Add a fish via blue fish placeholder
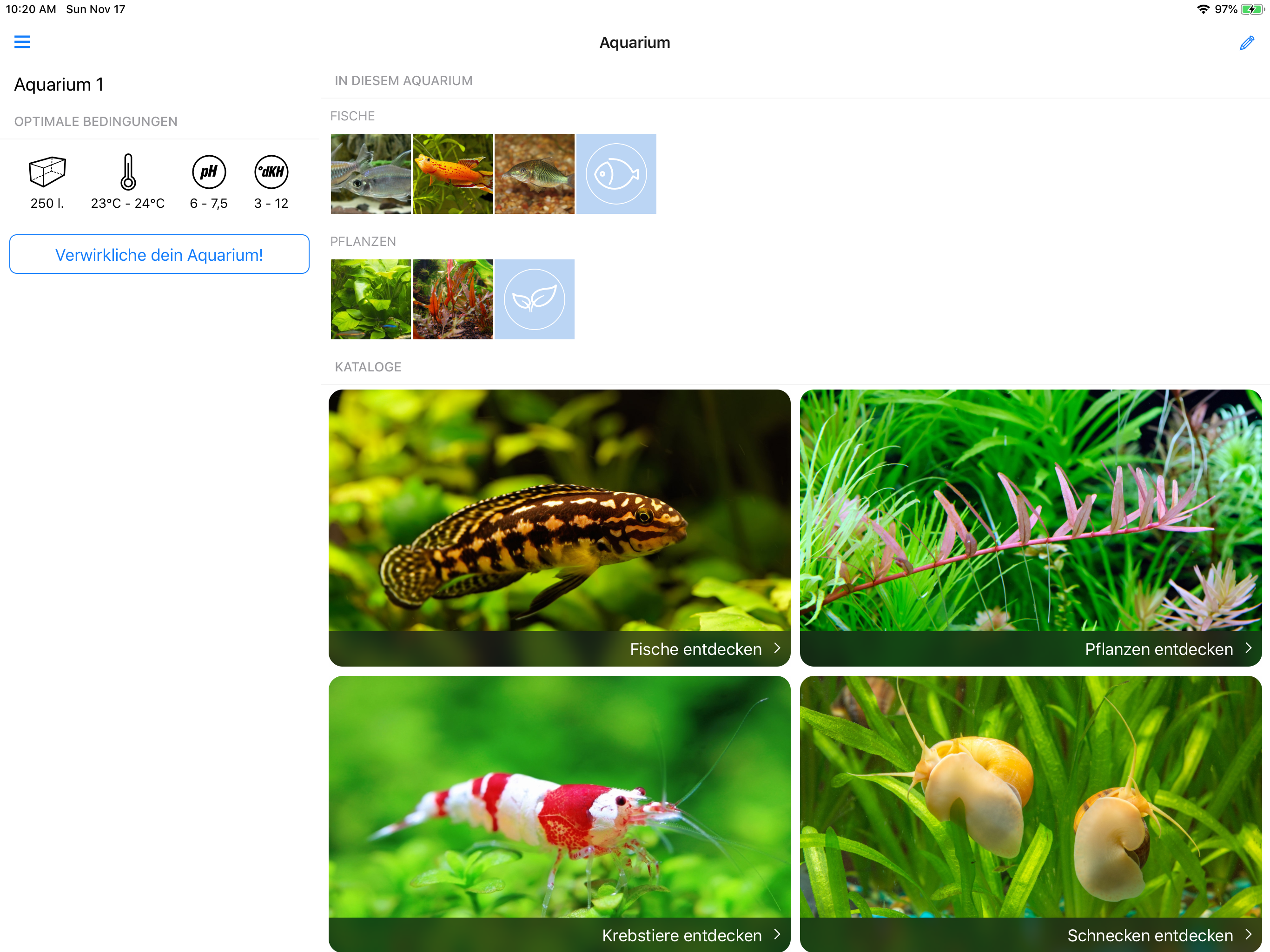This screenshot has height=952, width=1270. pyautogui.click(x=615, y=174)
